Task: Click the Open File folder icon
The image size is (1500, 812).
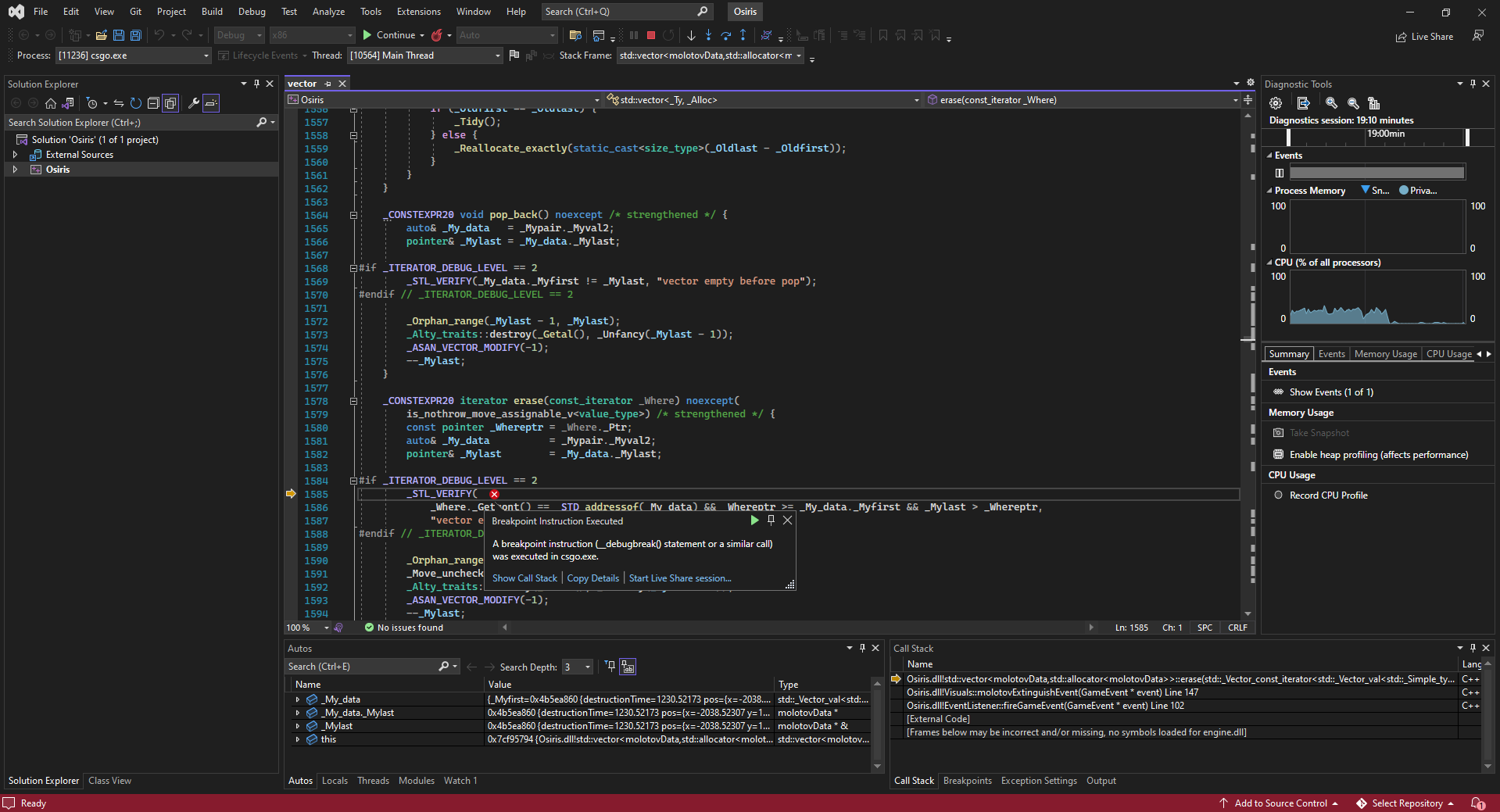Action: (102, 35)
